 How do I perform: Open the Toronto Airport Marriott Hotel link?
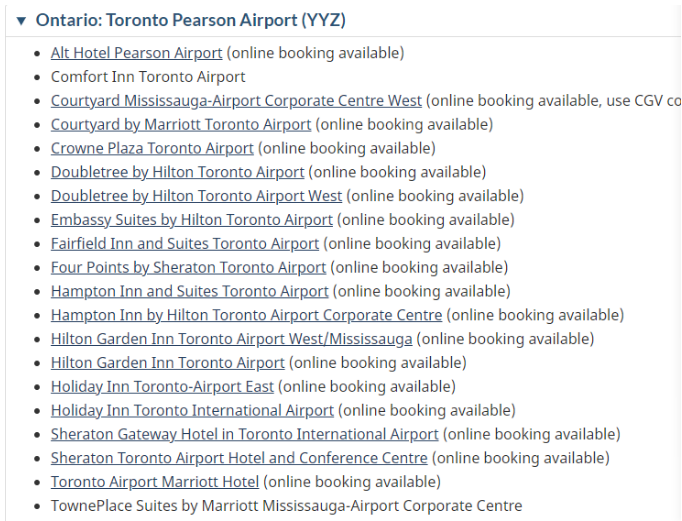[x=155, y=482]
